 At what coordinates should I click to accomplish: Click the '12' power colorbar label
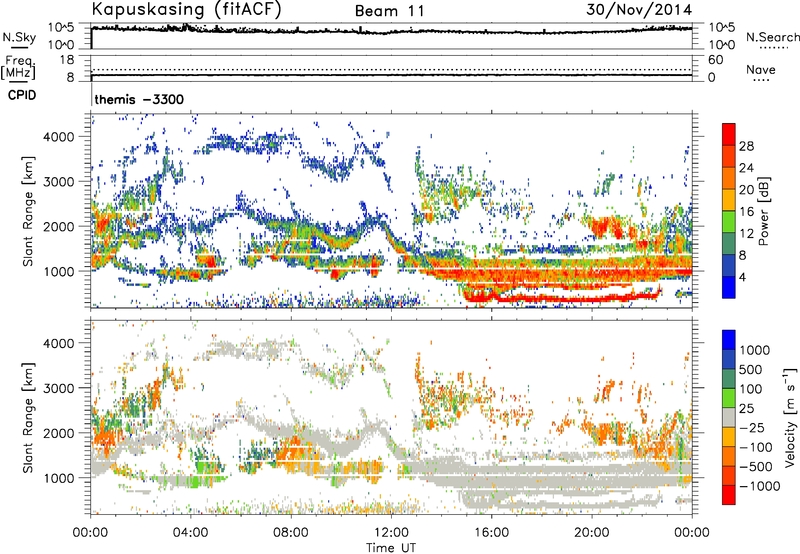746,234
